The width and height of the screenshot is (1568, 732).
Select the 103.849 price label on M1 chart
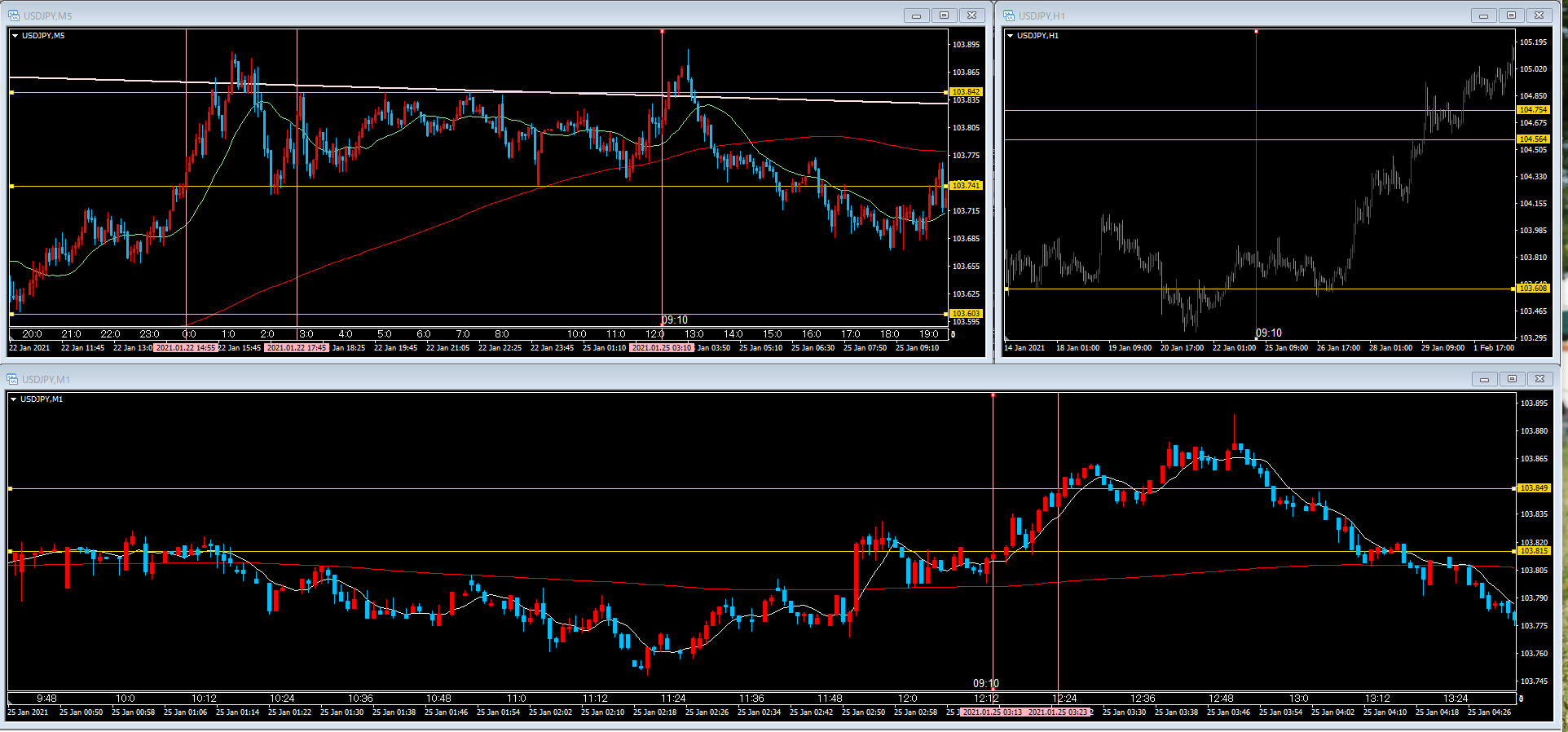1533,488
